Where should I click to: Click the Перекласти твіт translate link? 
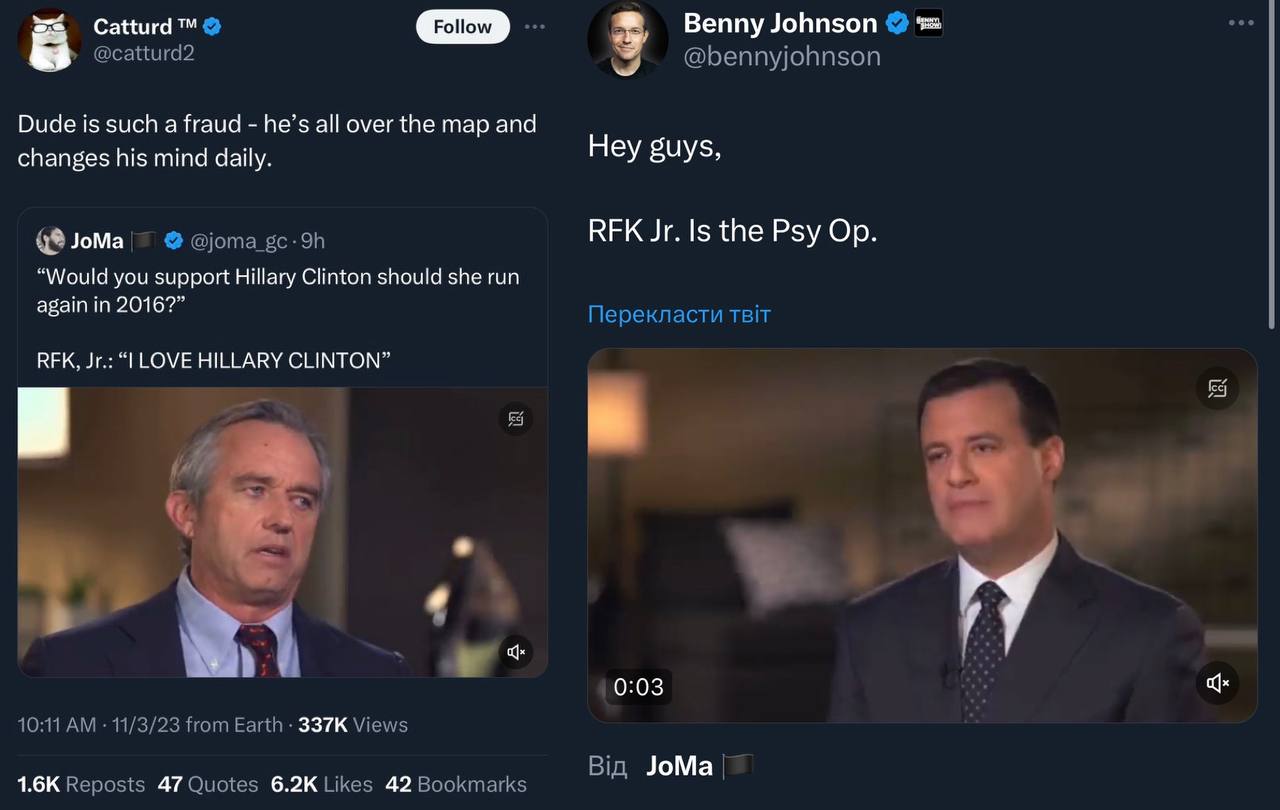pos(679,314)
